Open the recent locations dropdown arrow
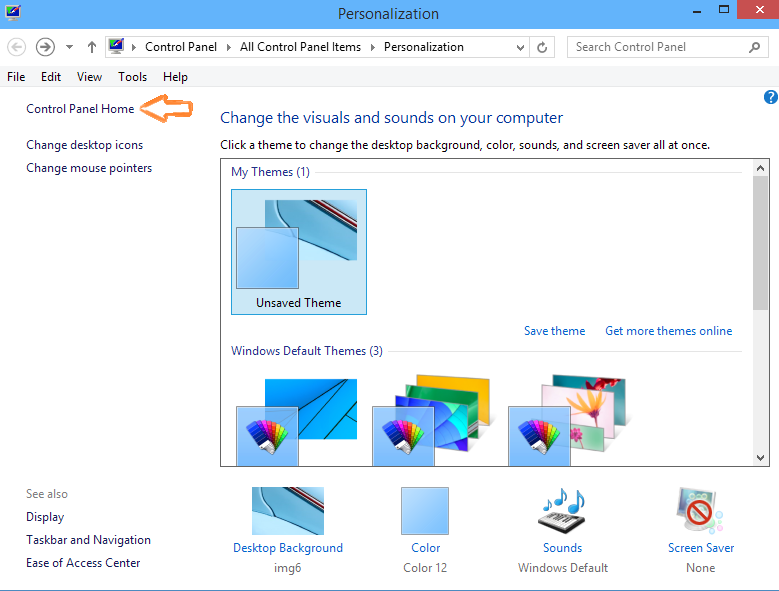This screenshot has width=779, height=591. (70, 47)
